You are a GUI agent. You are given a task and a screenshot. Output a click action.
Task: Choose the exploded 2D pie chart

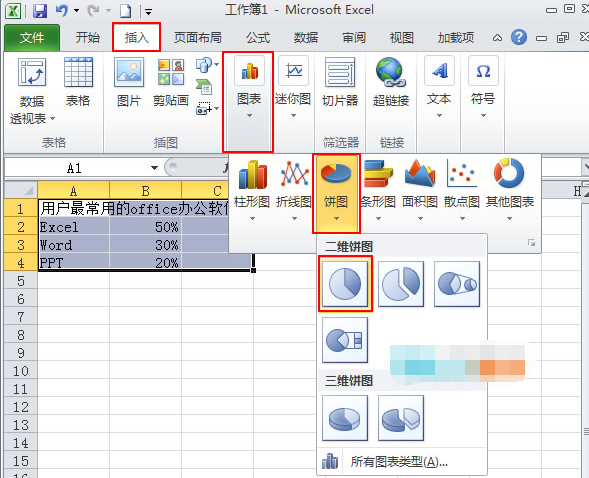401,284
